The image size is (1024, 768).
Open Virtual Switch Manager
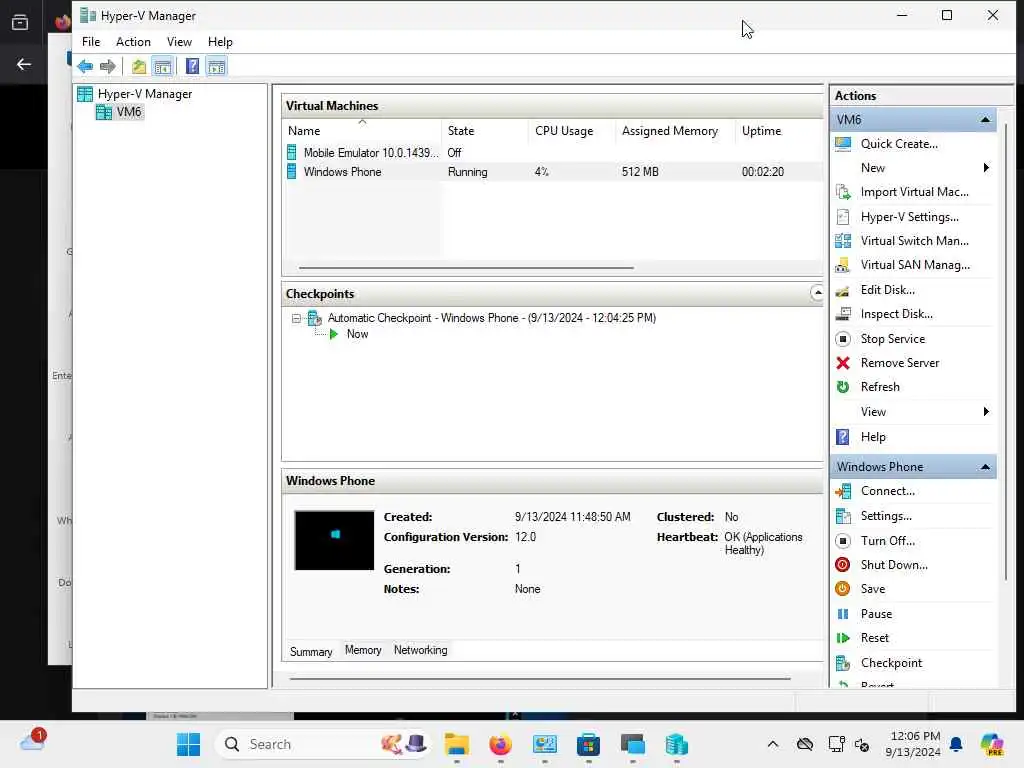(x=914, y=241)
